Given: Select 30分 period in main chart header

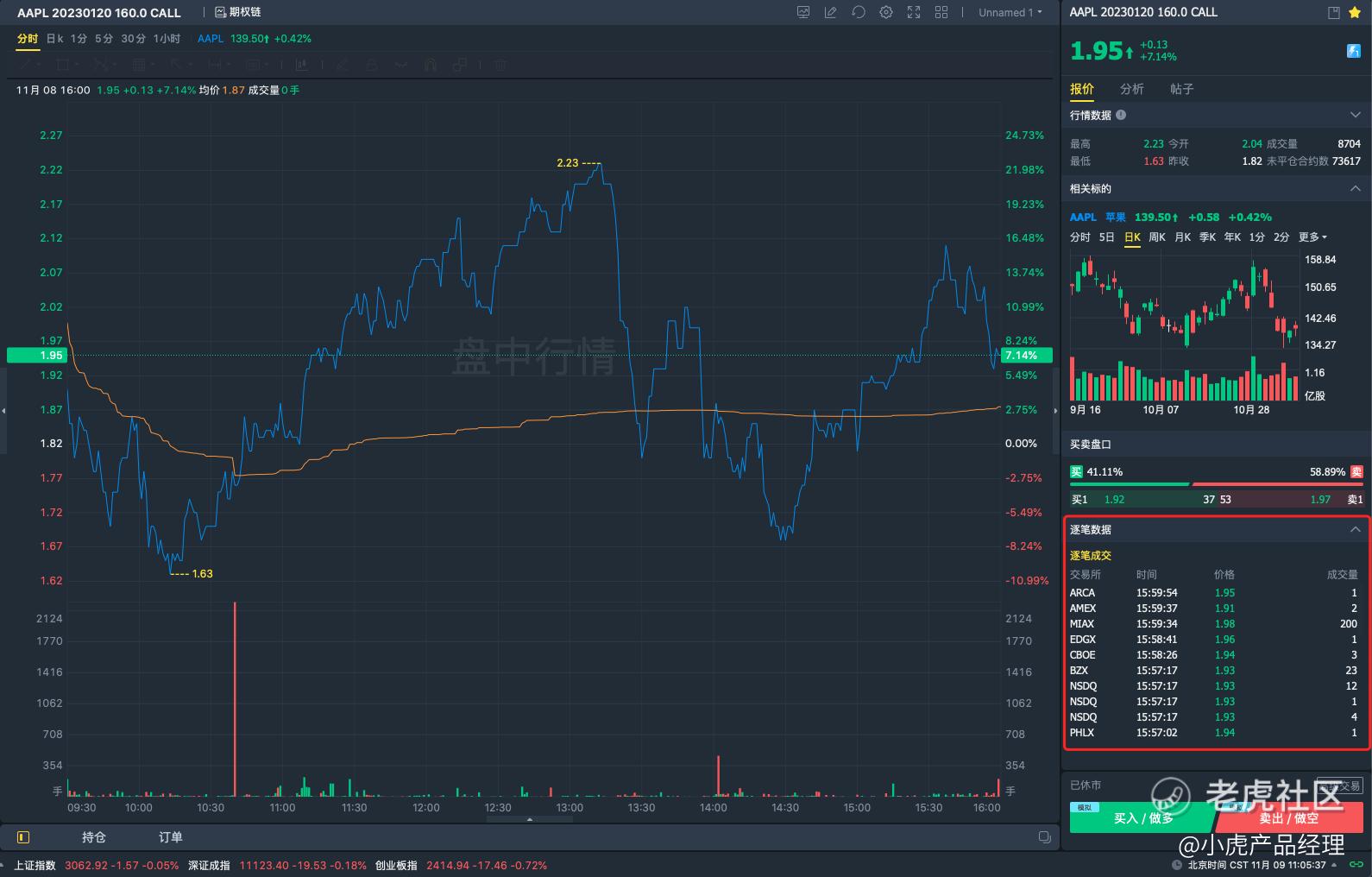Looking at the screenshot, I should (133, 39).
